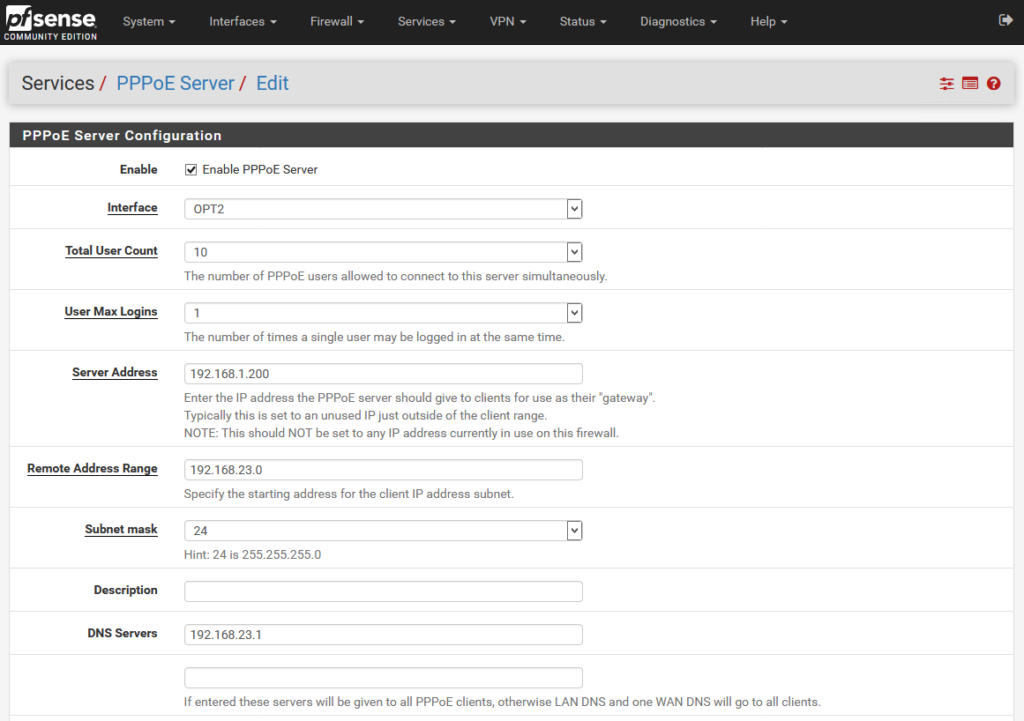Screen dimensions: 1024x721
Task: Click the Server Address input field
Action: [383, 374]
